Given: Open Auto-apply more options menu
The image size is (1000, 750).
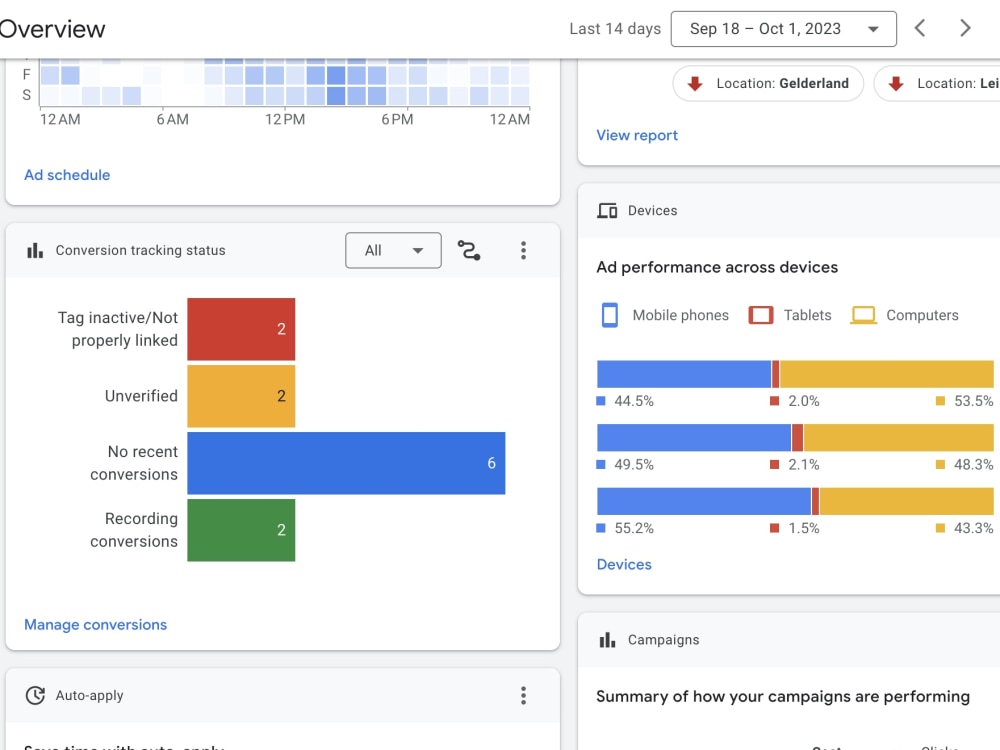Looking at the screenshot, I should tap(523, 695).
